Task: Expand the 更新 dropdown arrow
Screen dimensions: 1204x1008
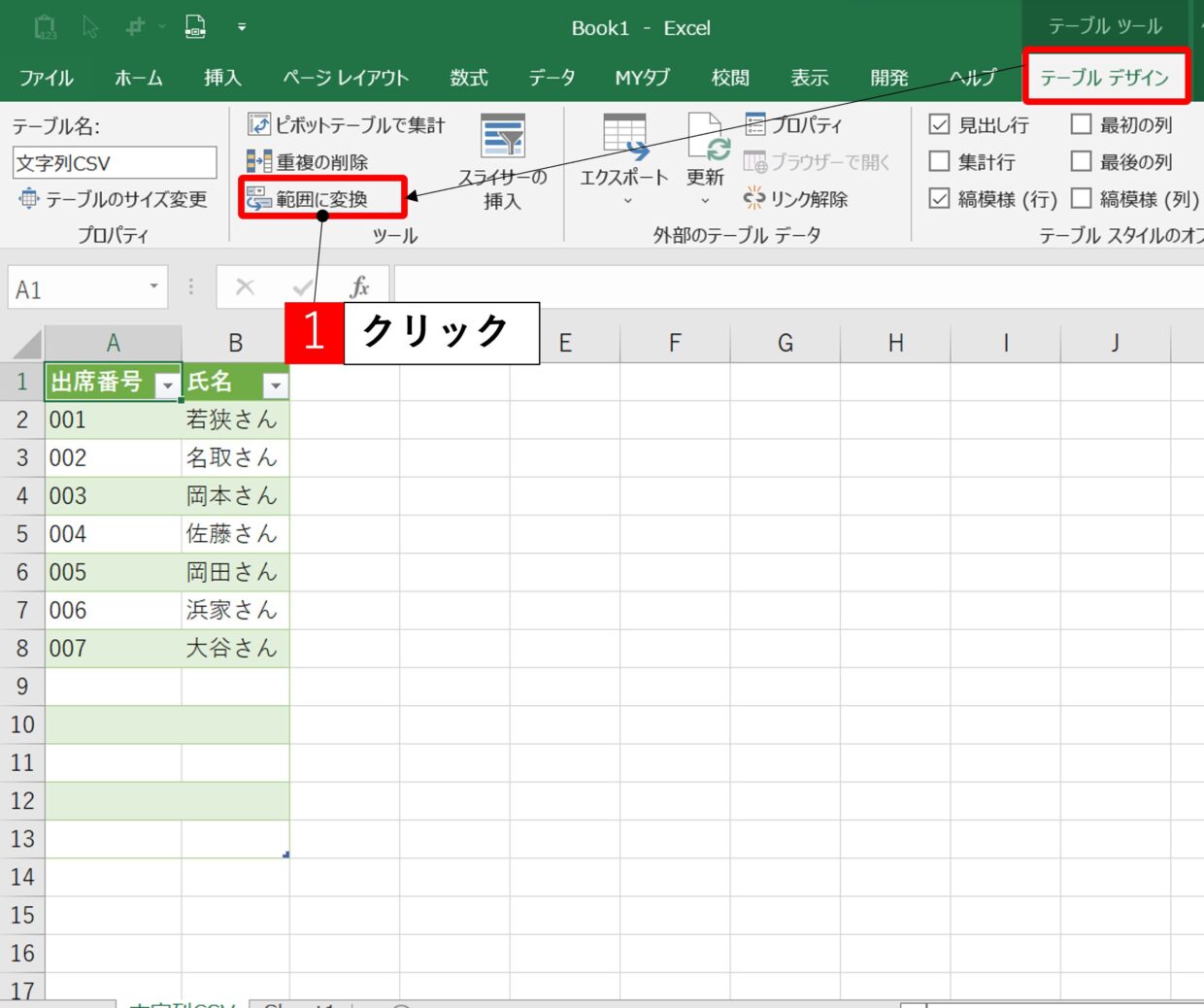Action: (x=705, y=201)
